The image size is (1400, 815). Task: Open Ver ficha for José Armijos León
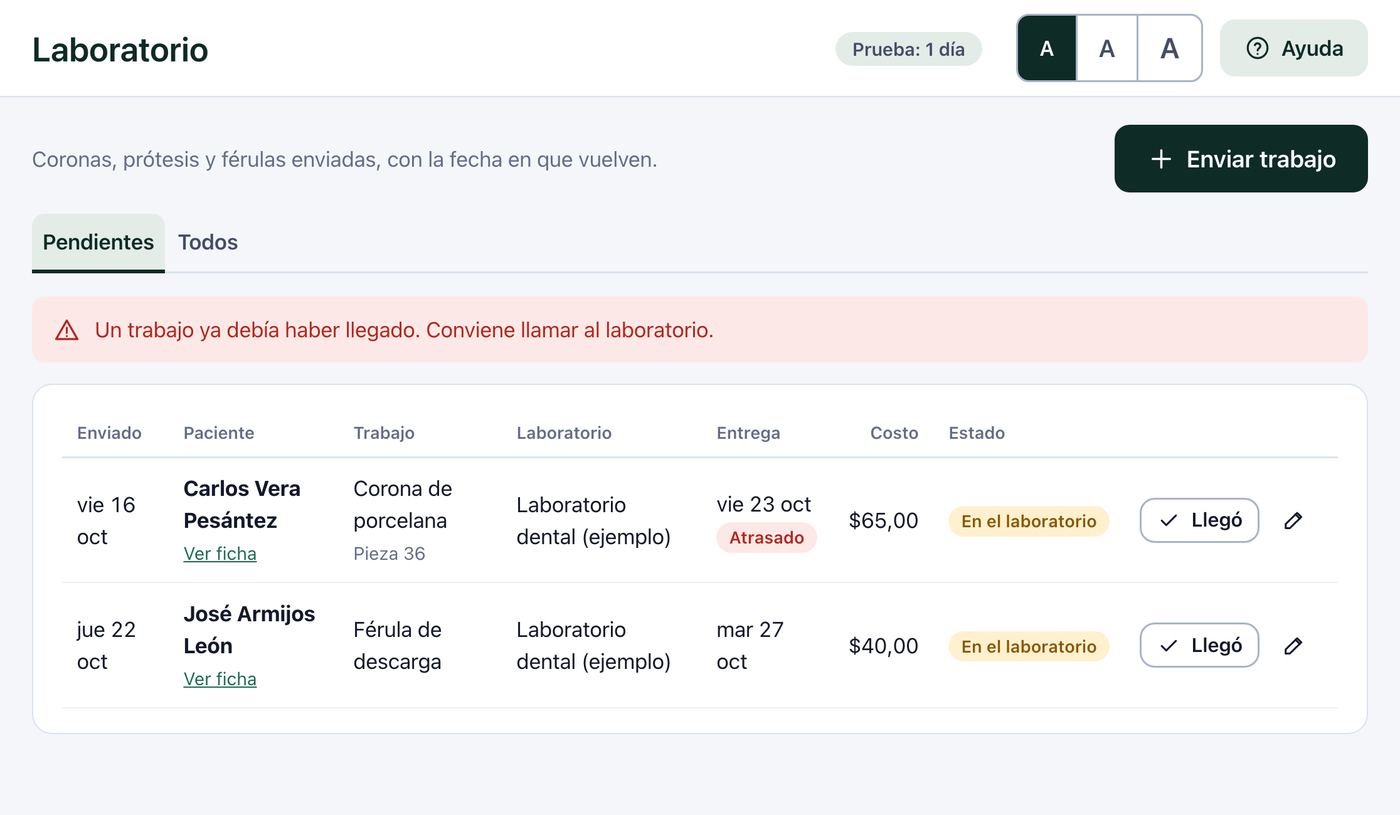click(220, 679)
